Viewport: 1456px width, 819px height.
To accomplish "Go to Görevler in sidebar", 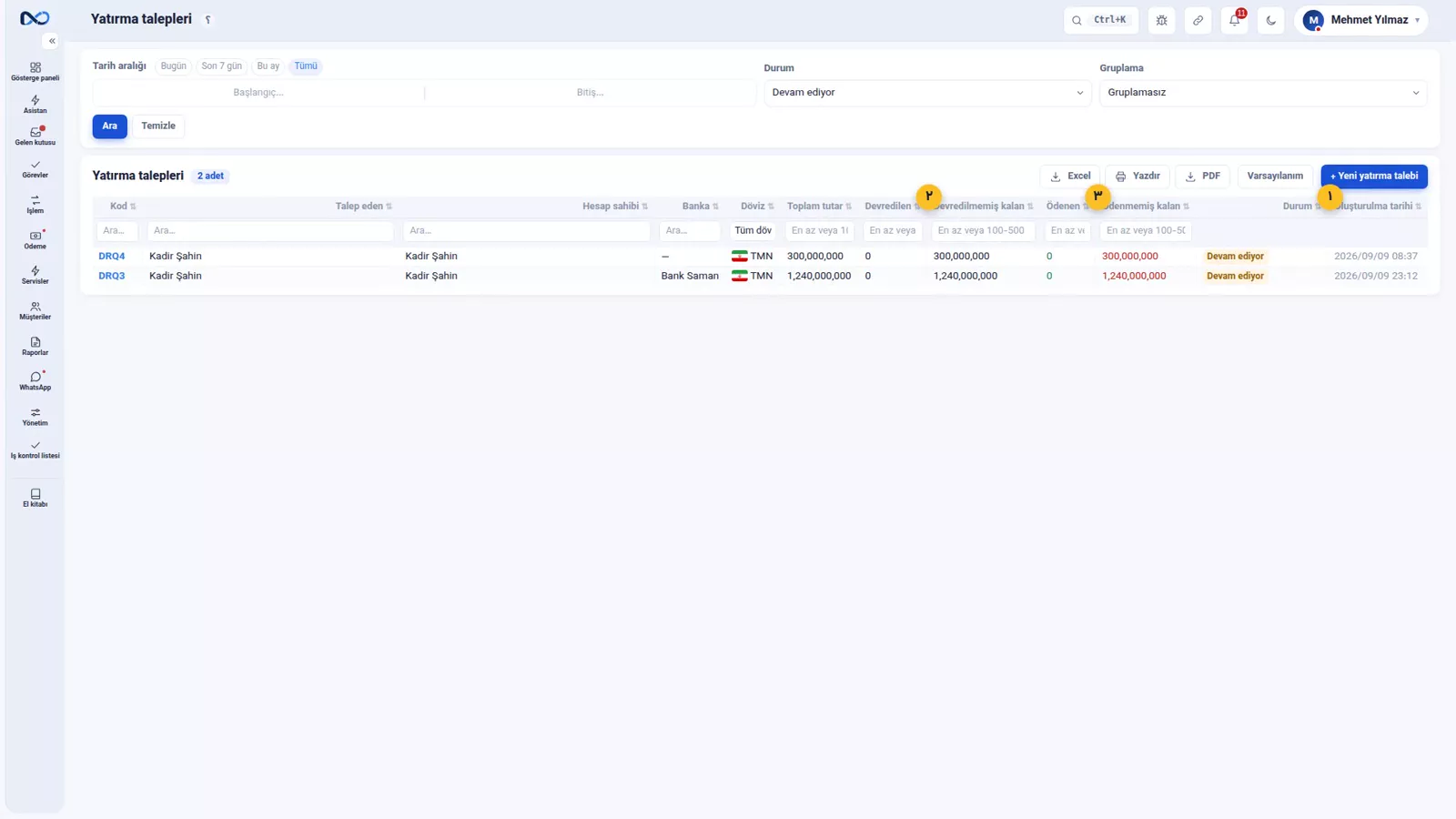I will click(35, 169).
